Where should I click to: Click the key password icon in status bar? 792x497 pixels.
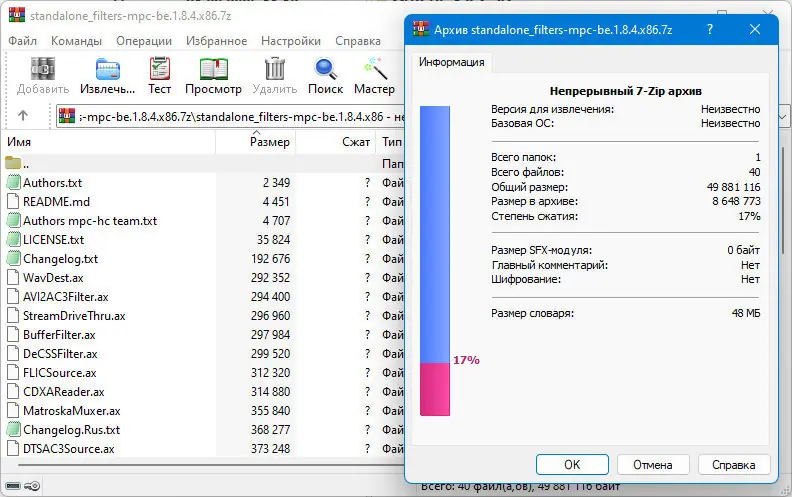32,486
